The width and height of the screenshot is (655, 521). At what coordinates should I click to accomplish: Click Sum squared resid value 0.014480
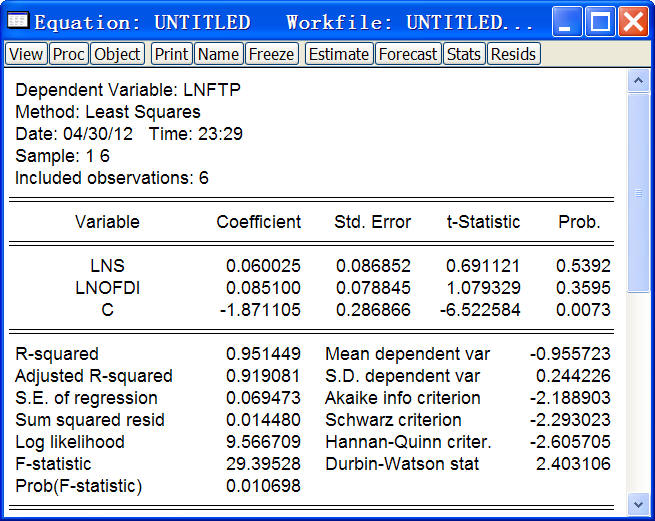[263, 420]
